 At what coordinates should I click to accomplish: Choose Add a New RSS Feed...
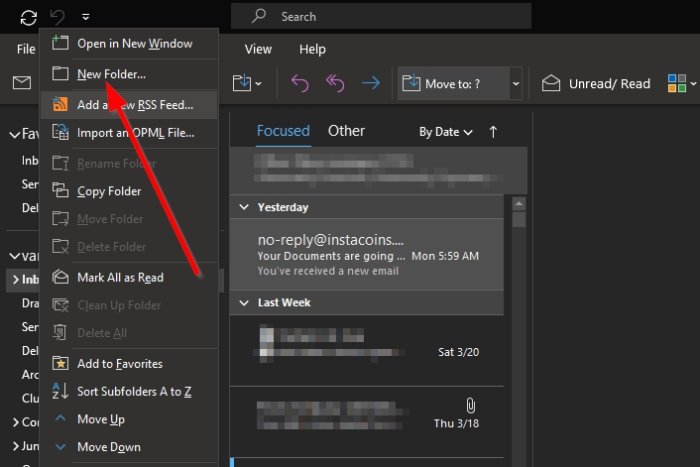click(129, 105)
